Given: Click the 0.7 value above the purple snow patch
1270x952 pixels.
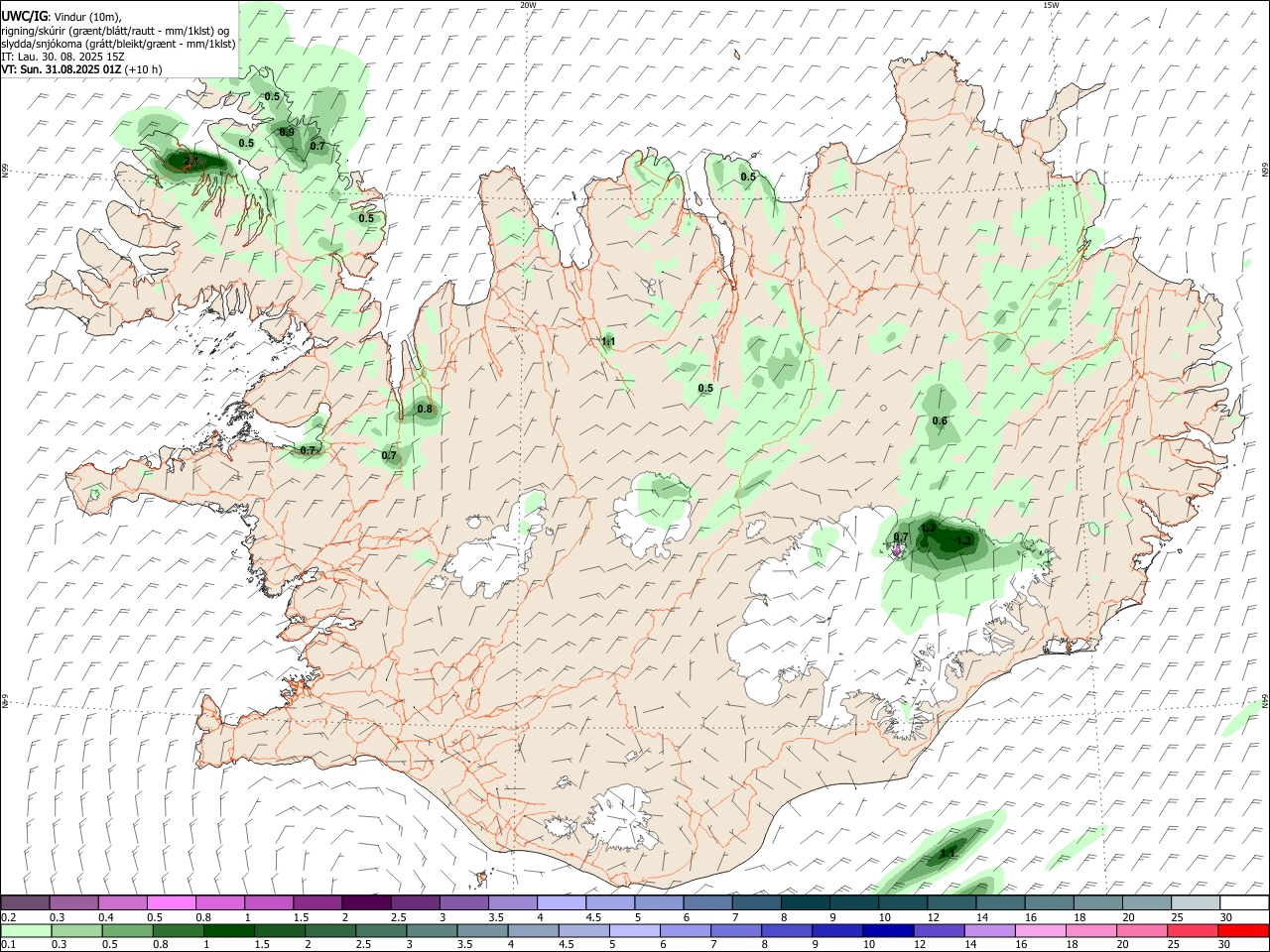Looking at the screenshot, I should pyautogui.click(x=902, y=536).
